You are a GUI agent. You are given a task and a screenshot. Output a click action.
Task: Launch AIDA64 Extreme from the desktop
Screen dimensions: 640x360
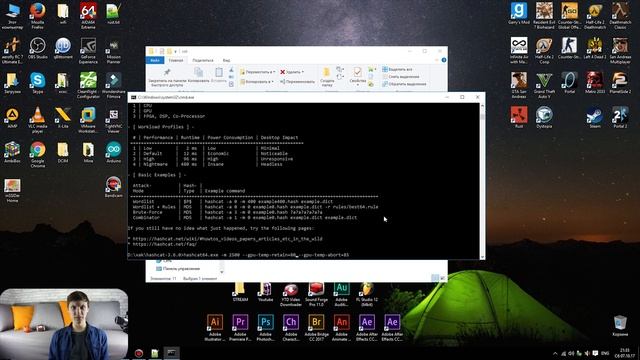click(x=88, y=16)
